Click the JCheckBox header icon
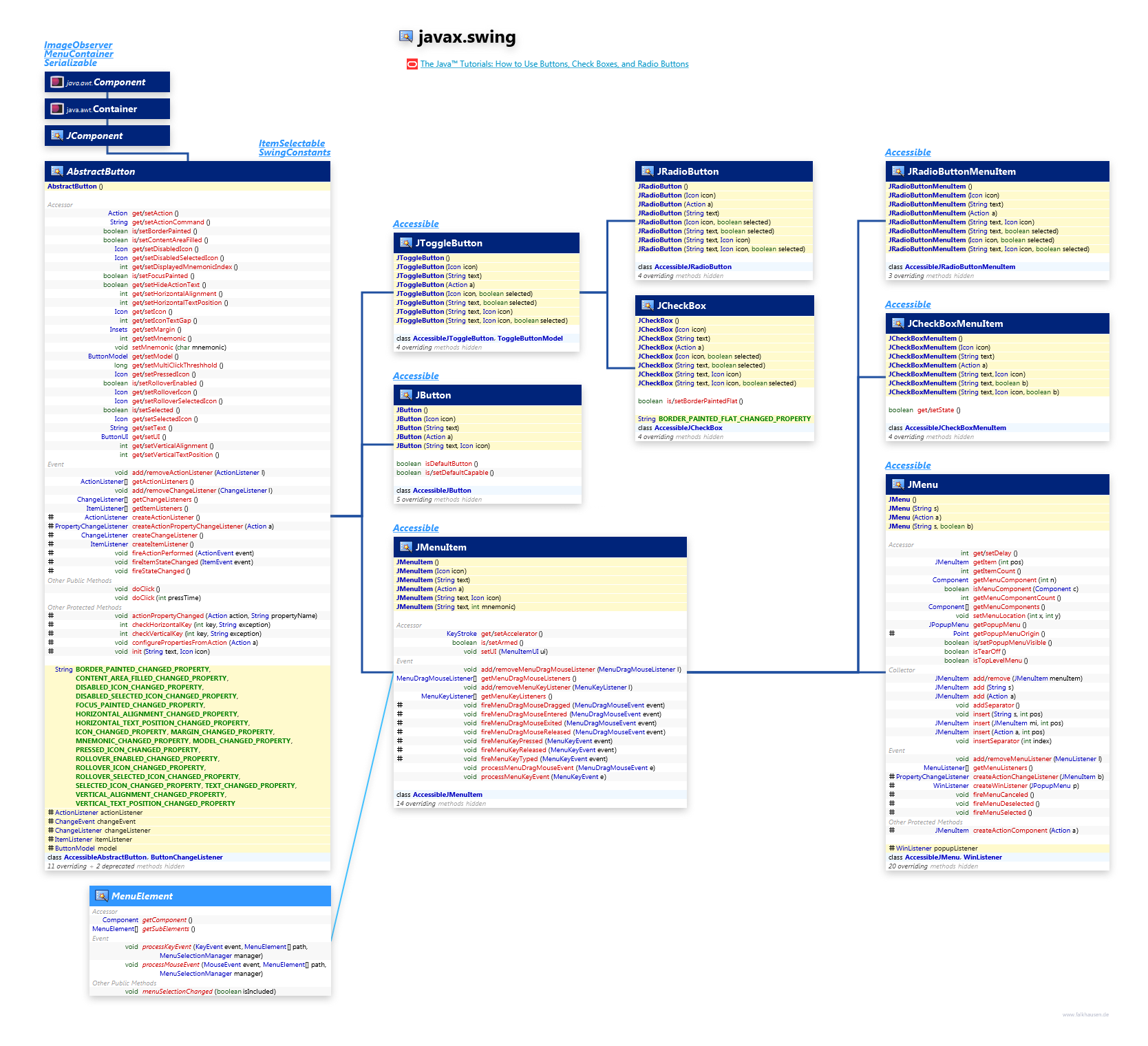The width and height of the screenshot is (1148, 1046). coord(648,306)
